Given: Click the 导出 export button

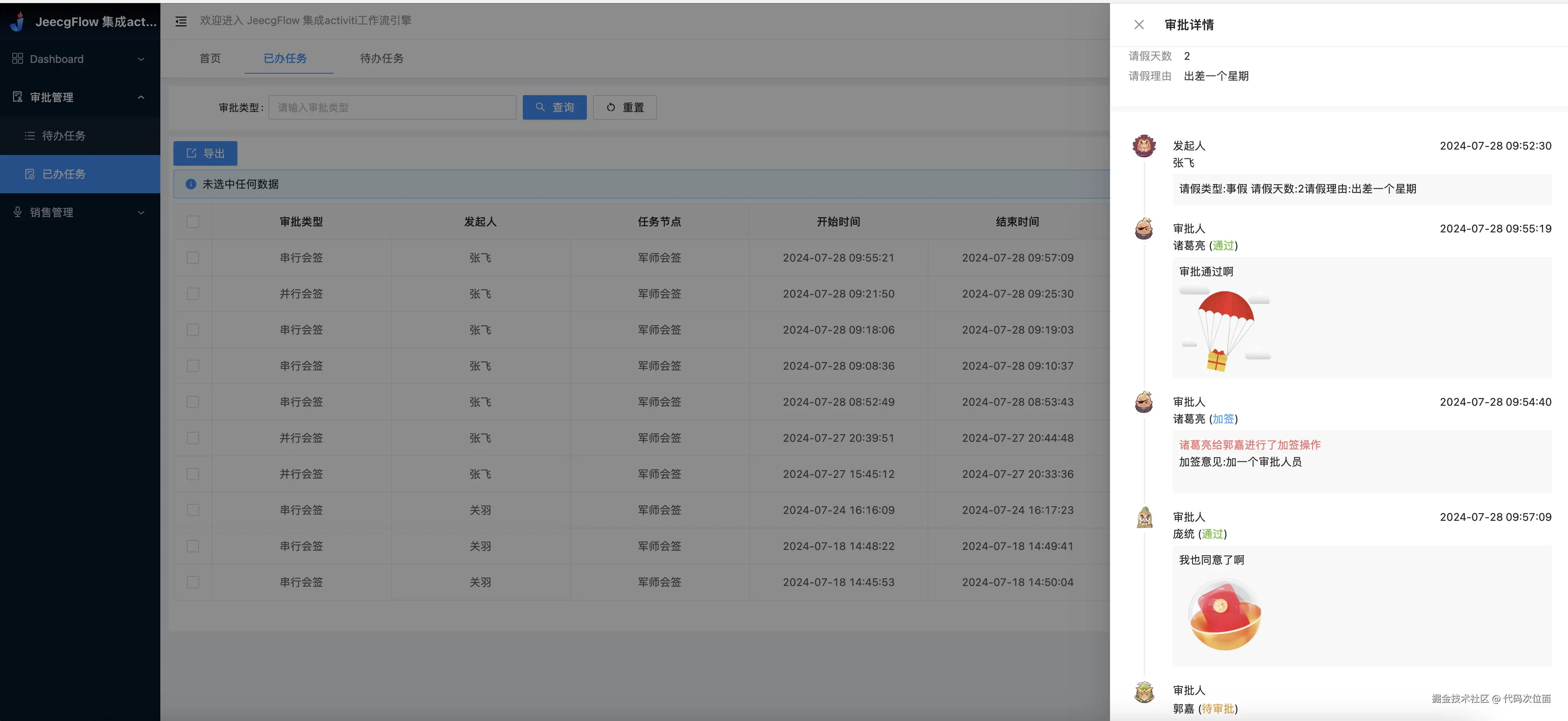Looking at the screenshot, I should [x=205, y=153].
